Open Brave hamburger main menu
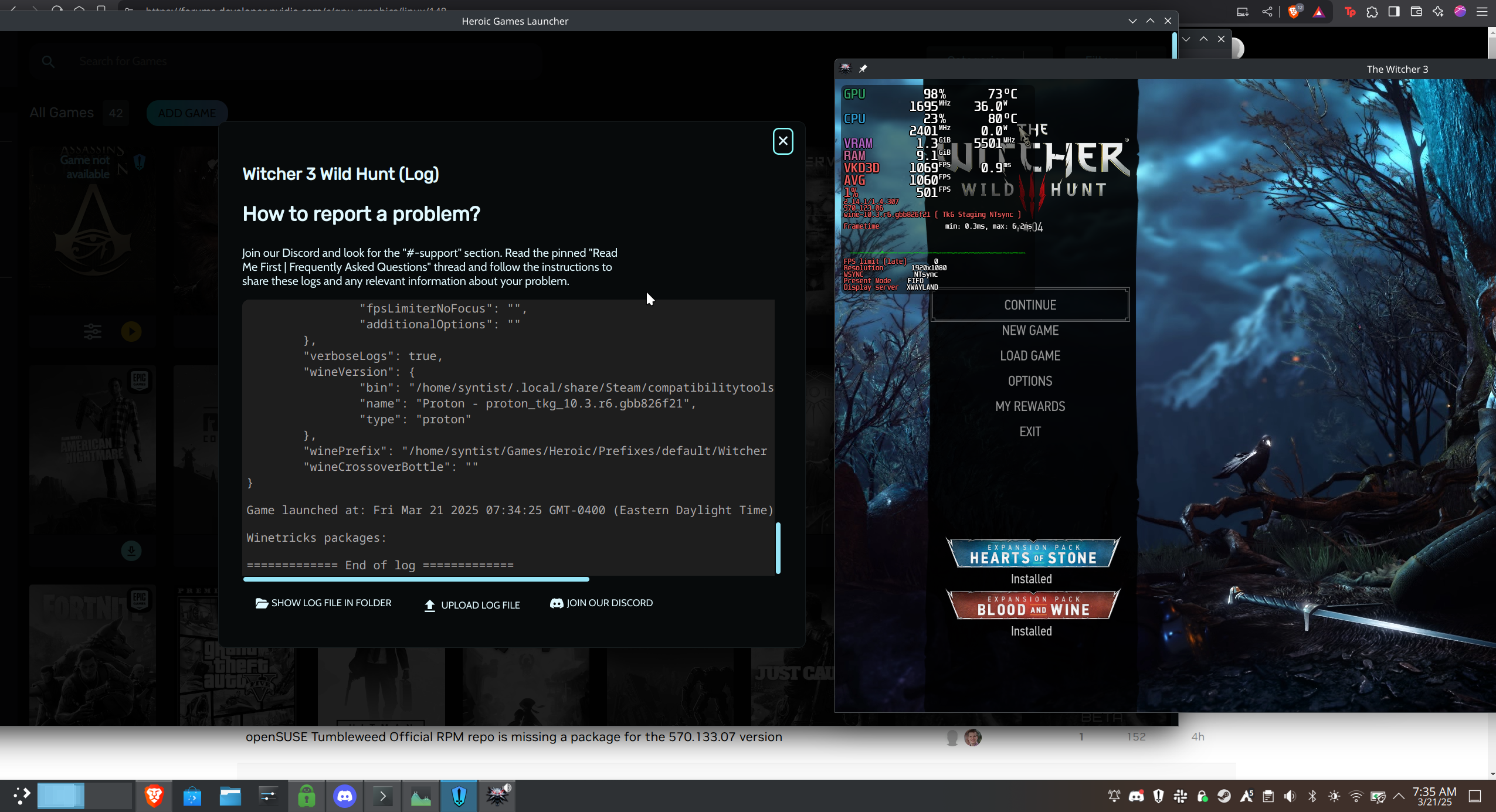 pos(1482,12)
